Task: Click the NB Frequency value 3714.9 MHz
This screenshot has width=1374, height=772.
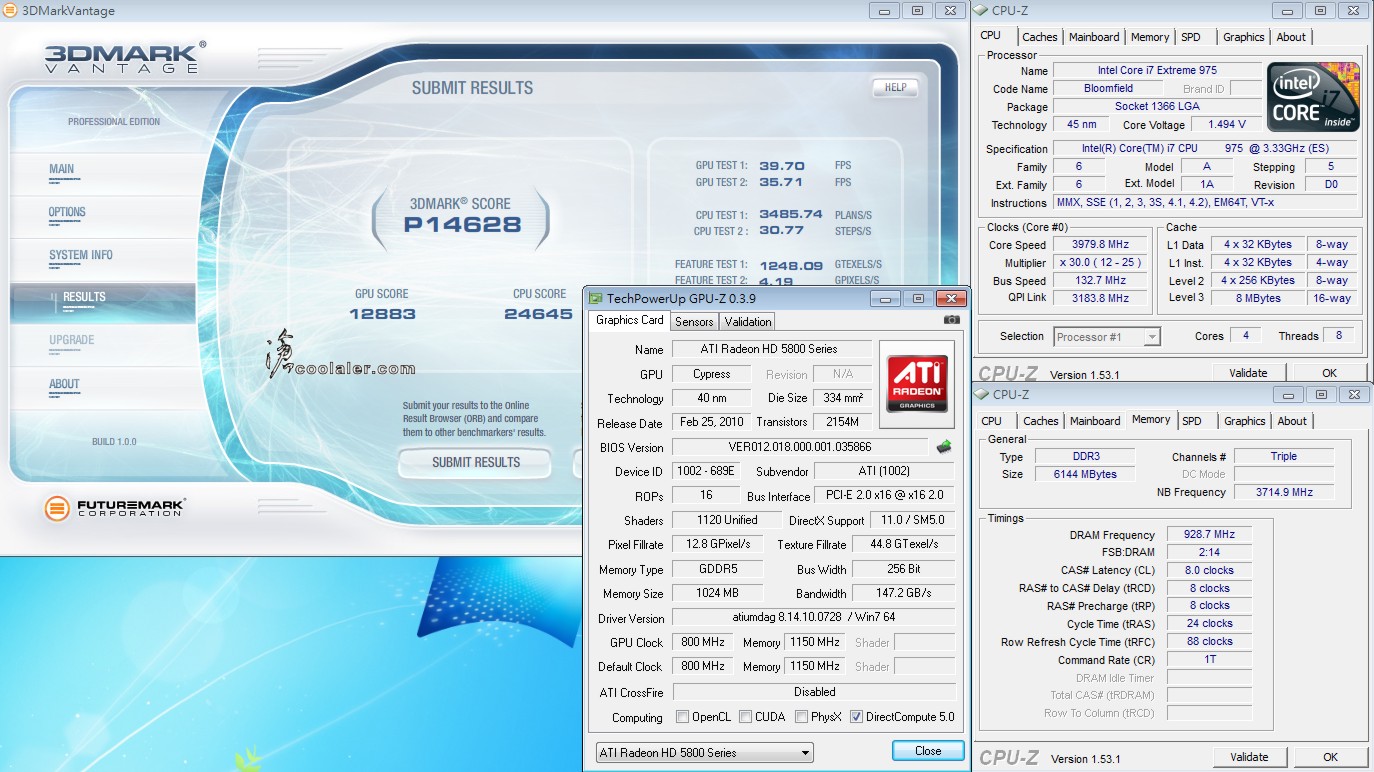Action: pos(1284,492)
